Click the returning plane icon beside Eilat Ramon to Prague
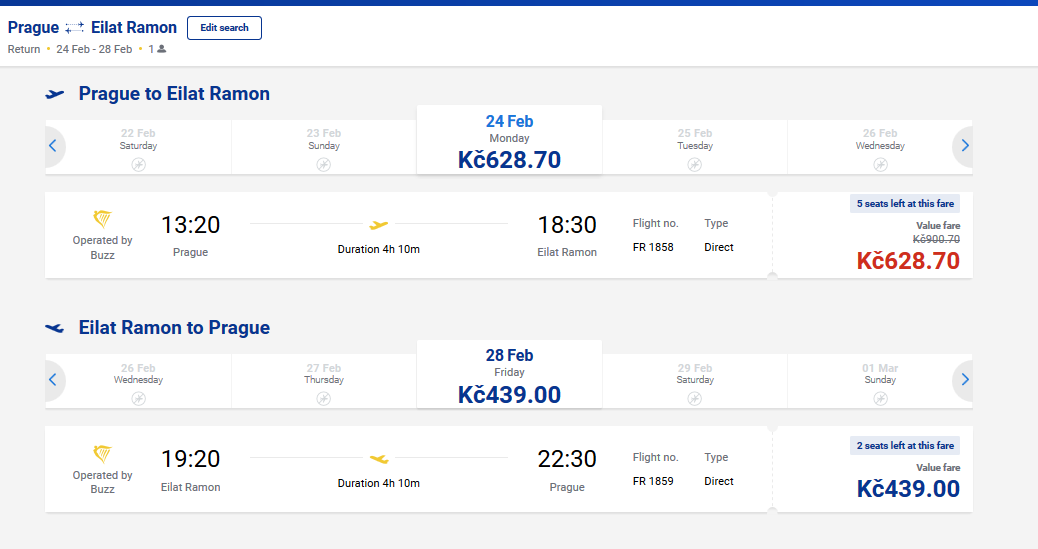The width and height of the screenshot is (1038, 549). point(55,328)
